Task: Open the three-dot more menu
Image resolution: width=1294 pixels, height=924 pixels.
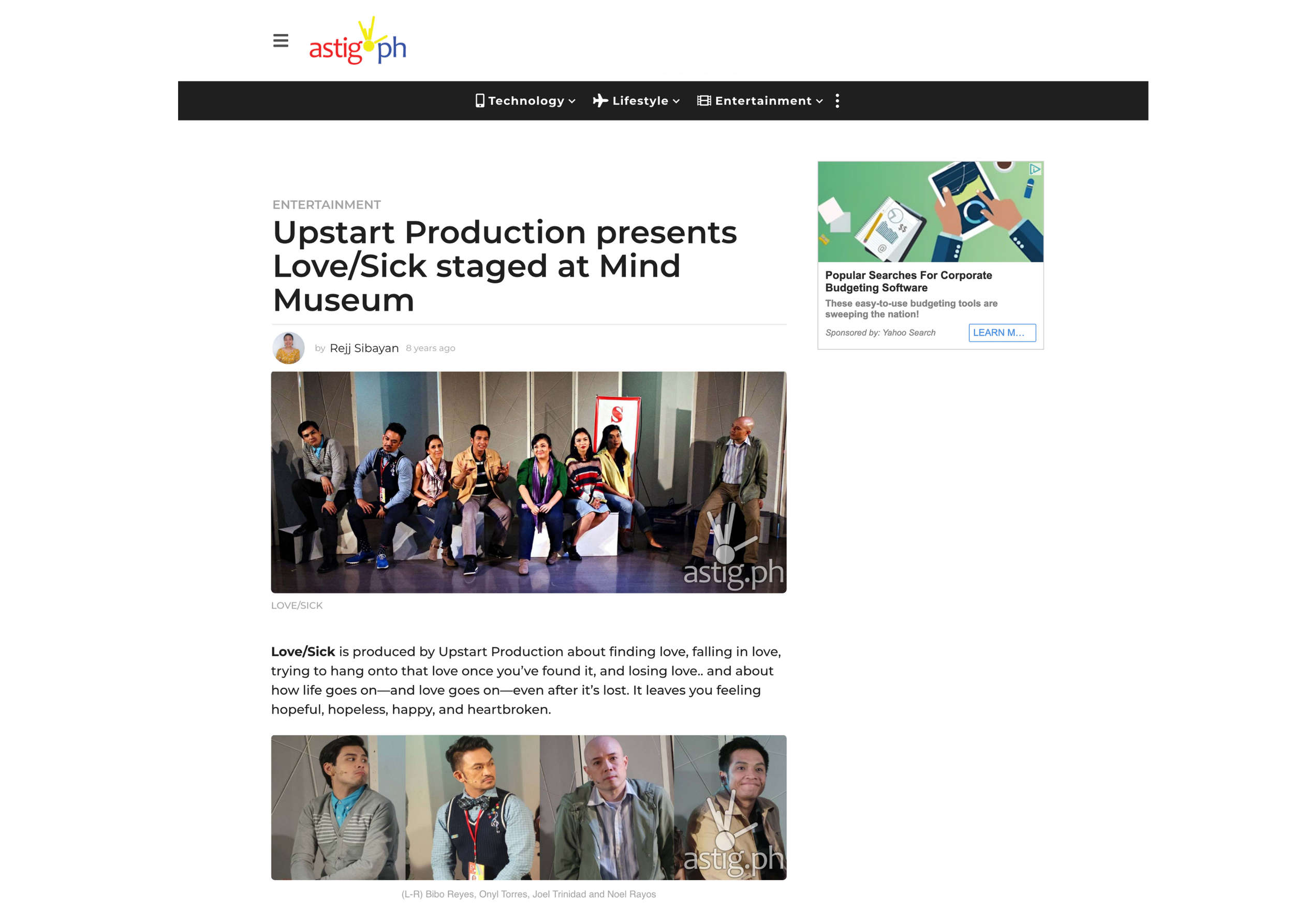Action: 837,101
